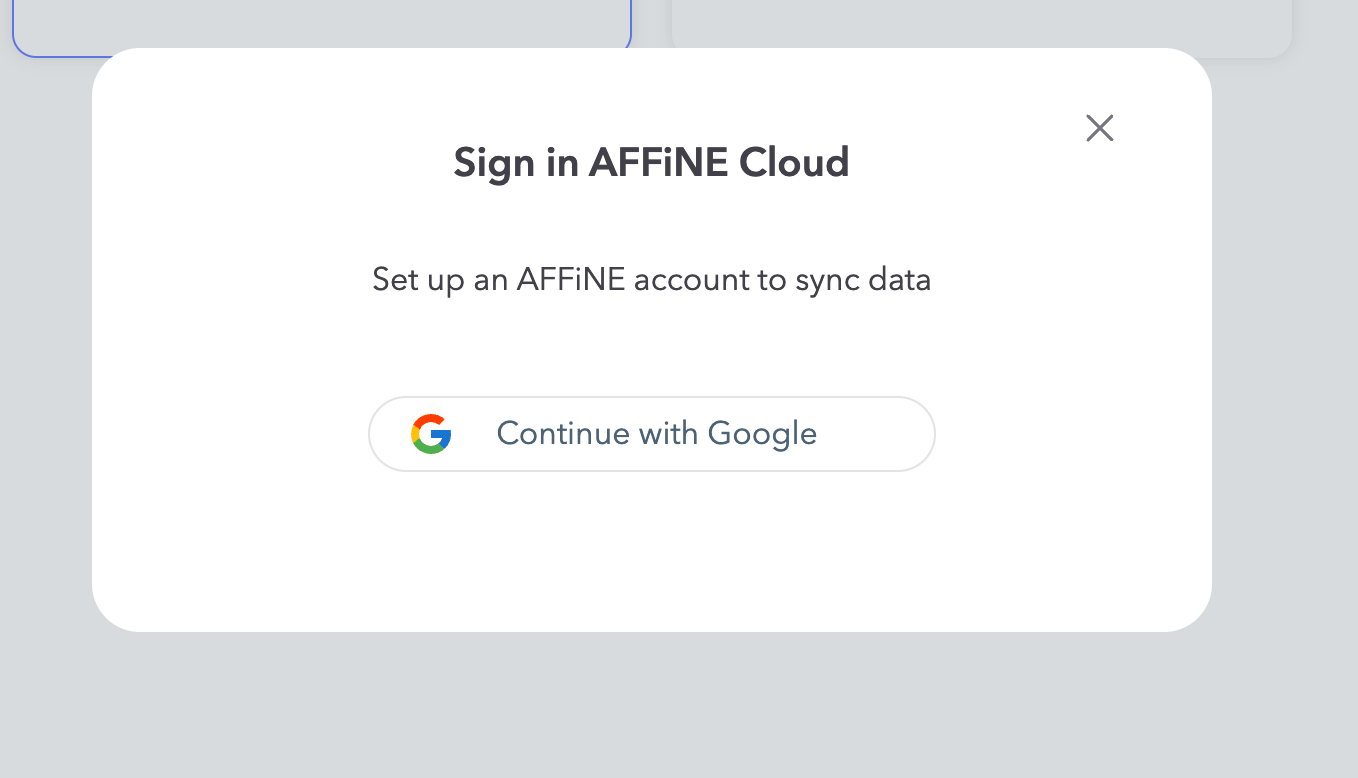Click inside the white dialog panel

651,560
